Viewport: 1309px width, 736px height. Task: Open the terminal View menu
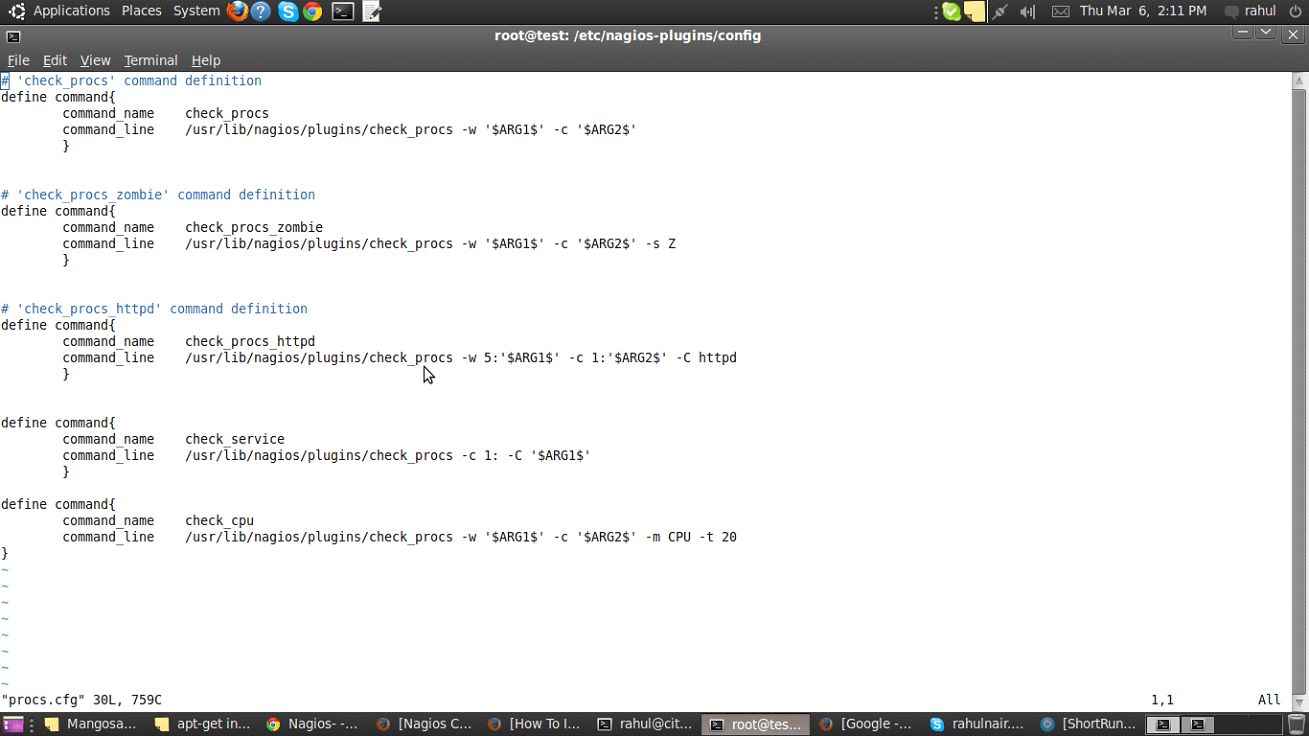tap(95, 61)
